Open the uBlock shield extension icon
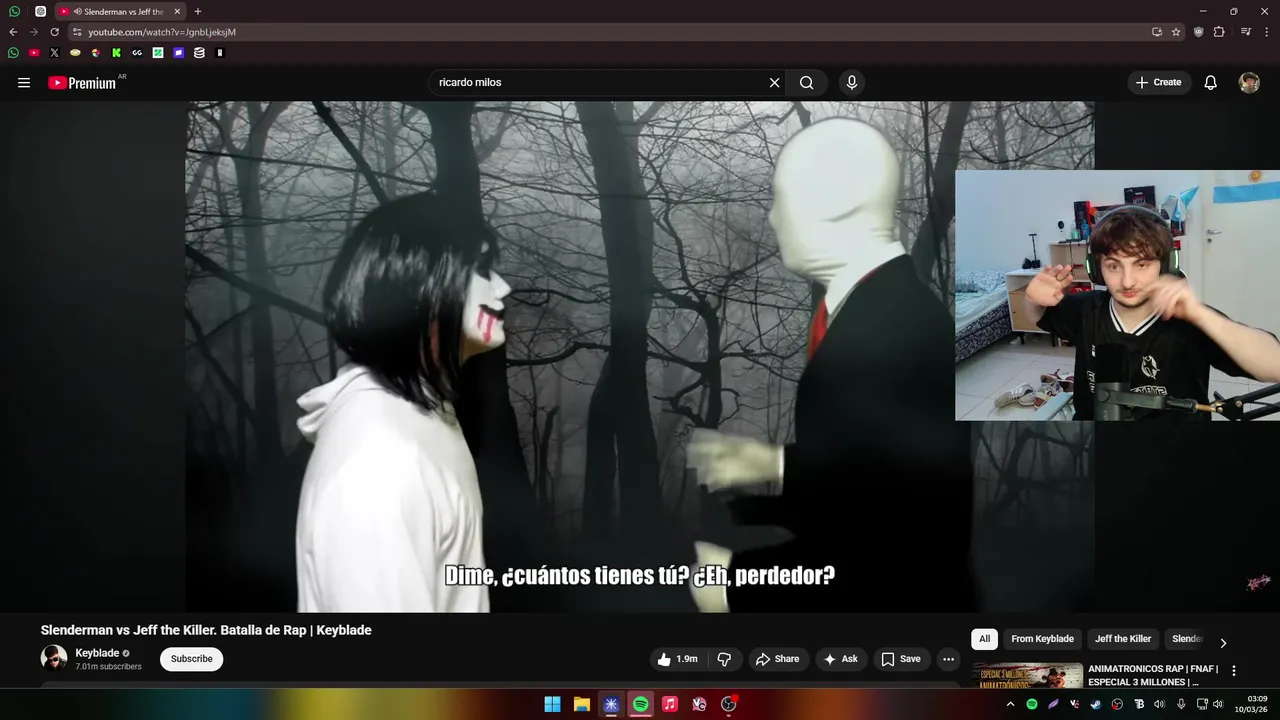Image resolution: width=1280 pixels, height=720 pixels. tap(1199, 32)
